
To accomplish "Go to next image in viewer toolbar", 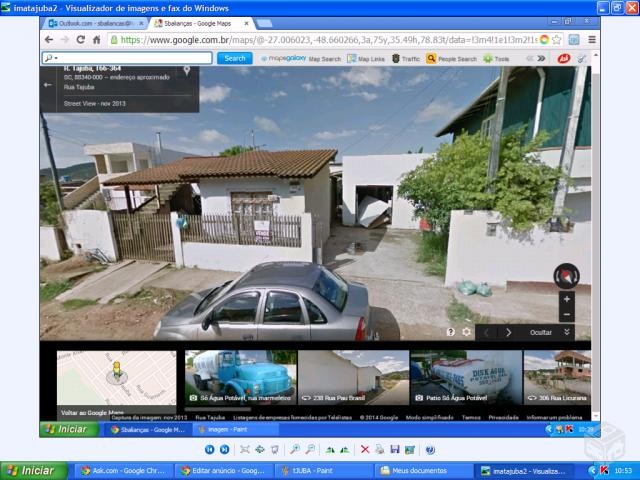I will 224,449.
